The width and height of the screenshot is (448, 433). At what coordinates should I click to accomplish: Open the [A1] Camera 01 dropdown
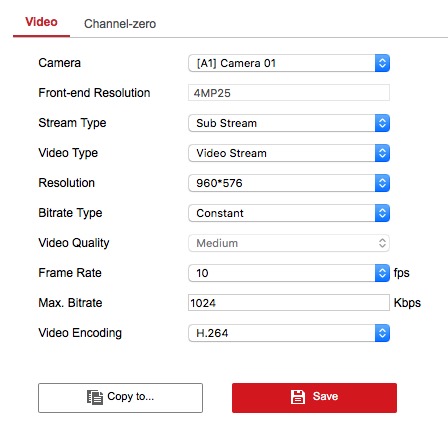click(289, 63)
